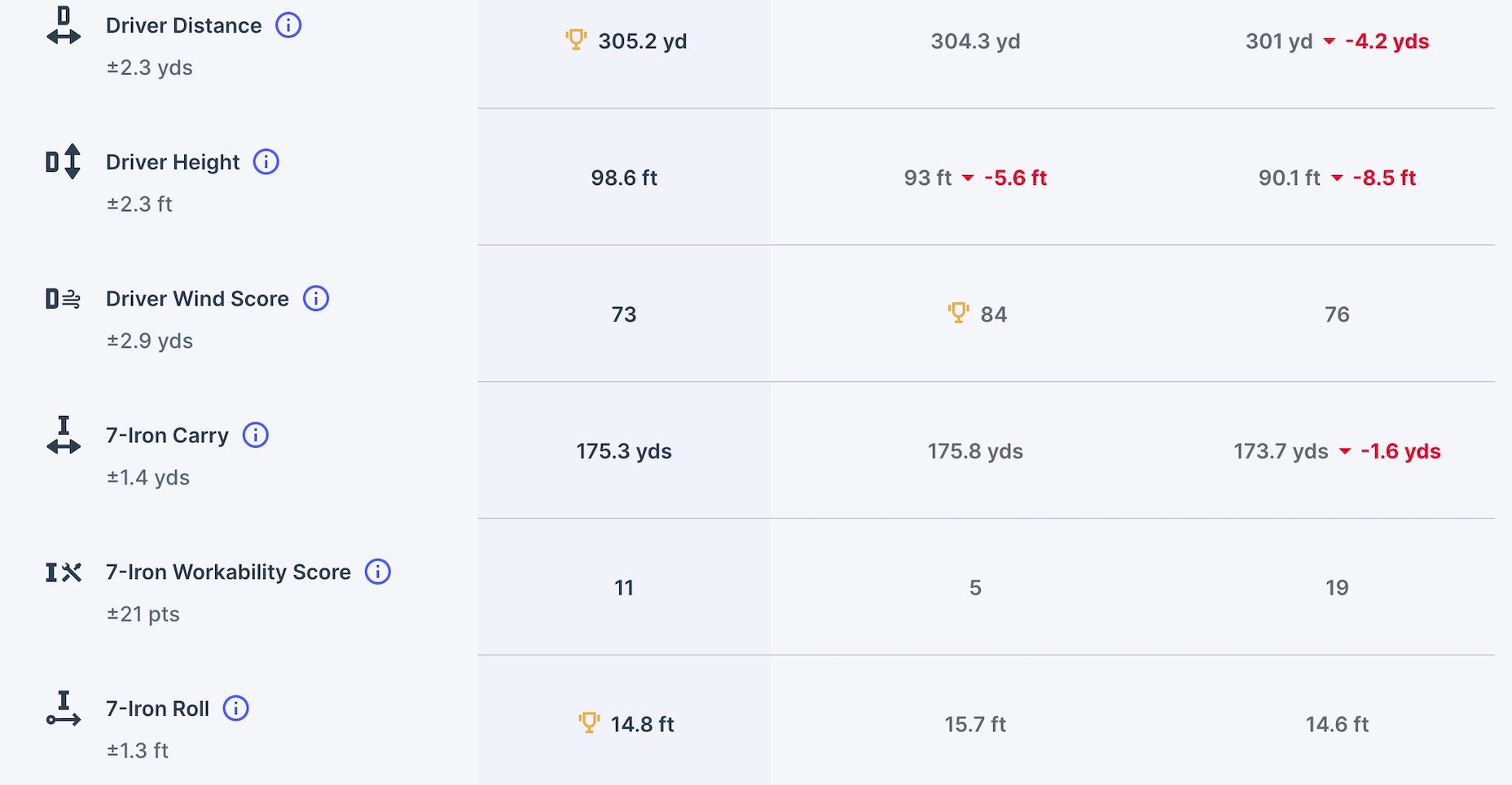Click the 175.8 yds carry value
This screenshot has width=1512, height=785.
pyautogui.click(x=975, y=451)
